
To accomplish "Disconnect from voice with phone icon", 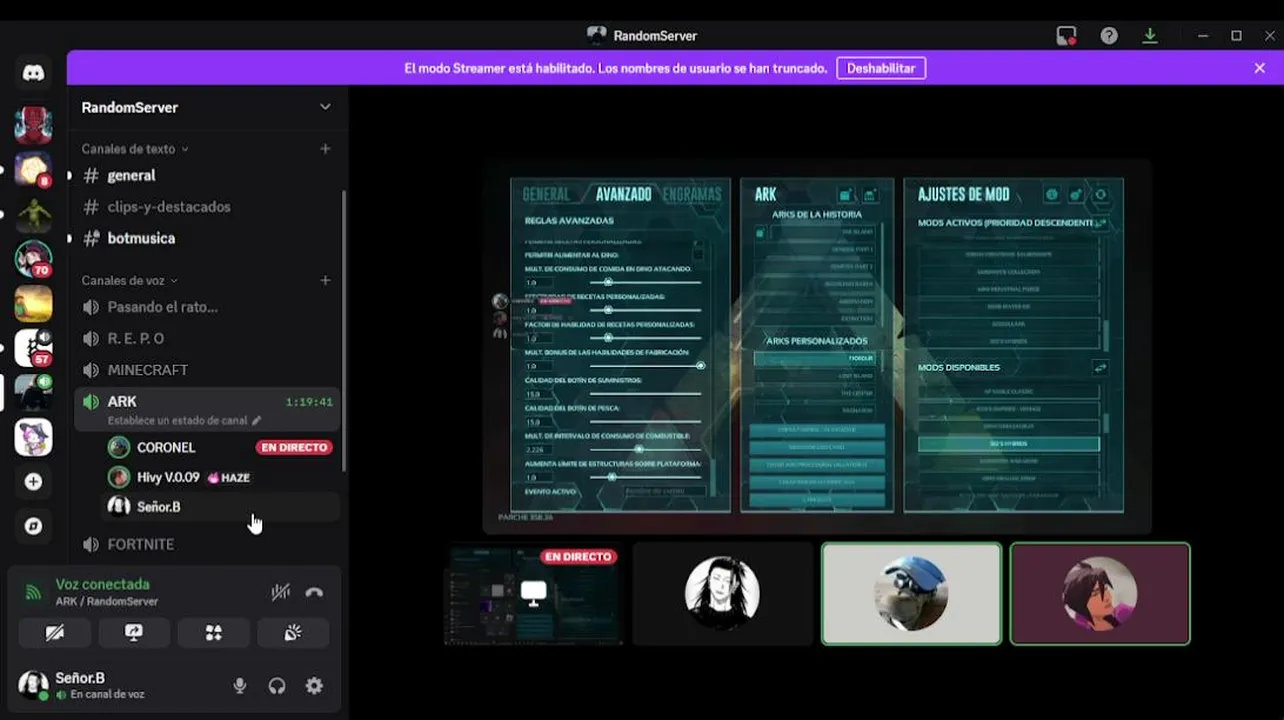I will tap(314, 592).
